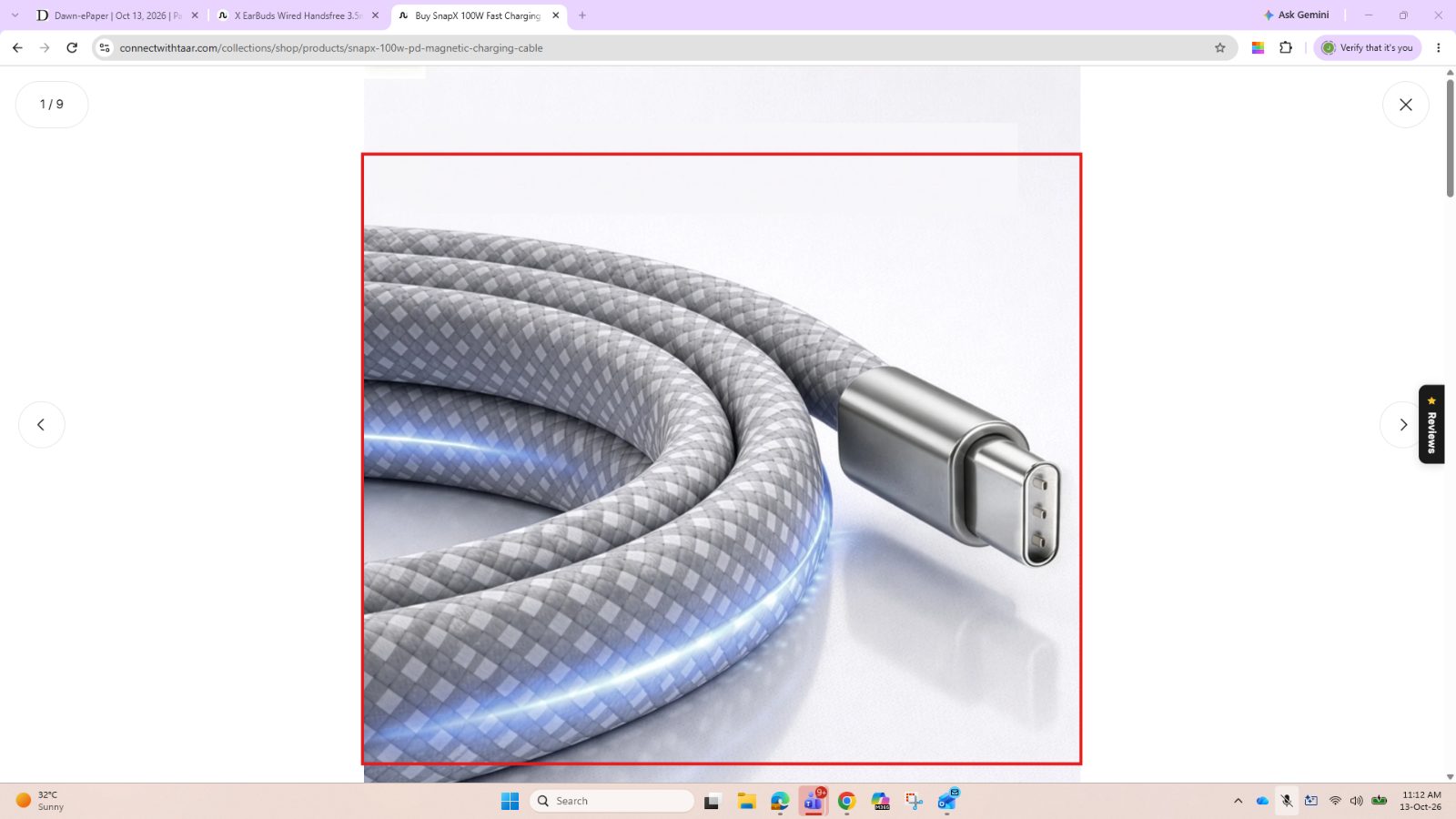Reload the current page
Image resolution: width=1456 pixels, height=819 pixels.
[72, 48]
